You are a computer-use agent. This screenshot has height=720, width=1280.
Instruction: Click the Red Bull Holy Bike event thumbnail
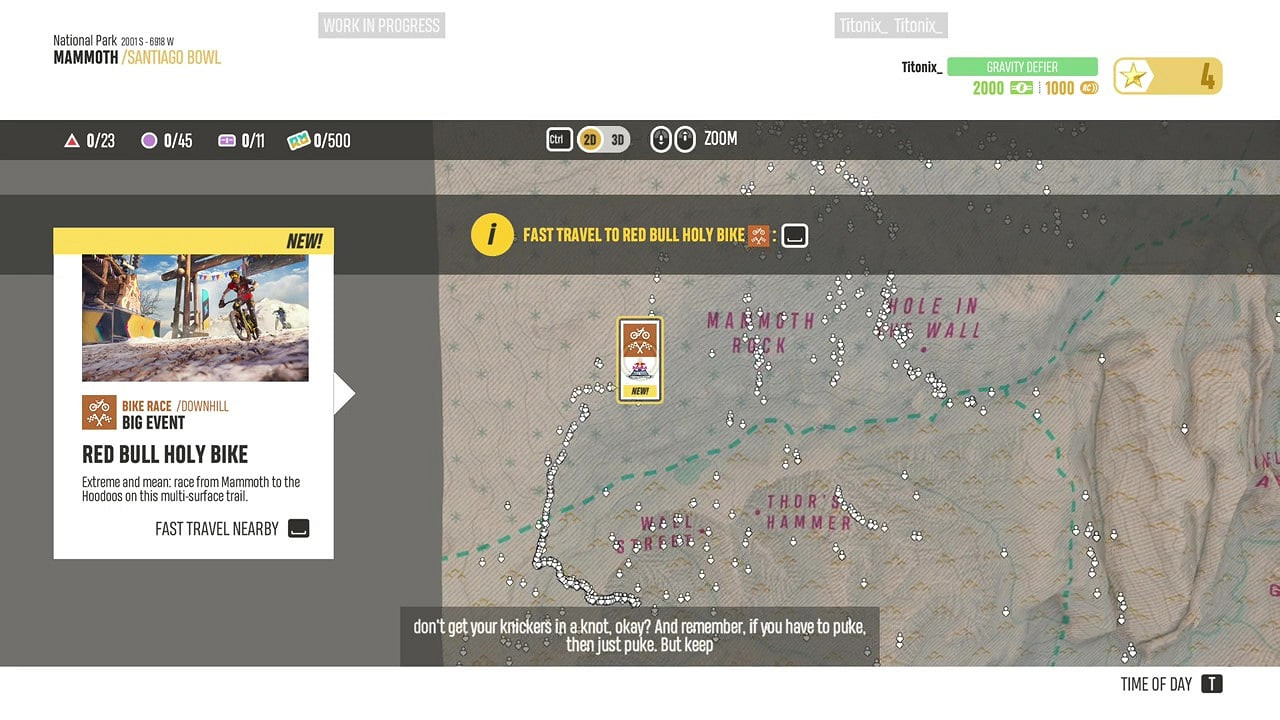(x=195, y=317)
